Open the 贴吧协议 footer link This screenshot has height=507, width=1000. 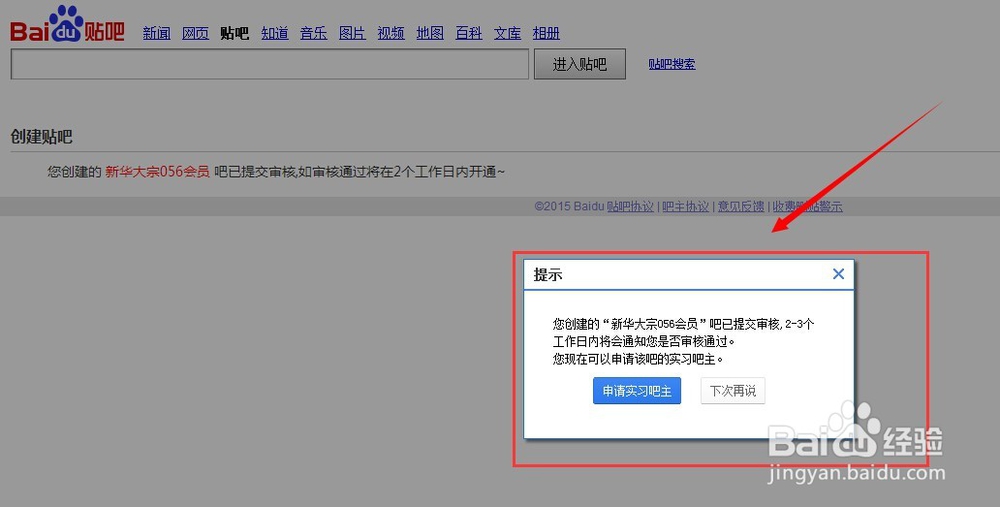pyautogui.click(x=630, y=207)
